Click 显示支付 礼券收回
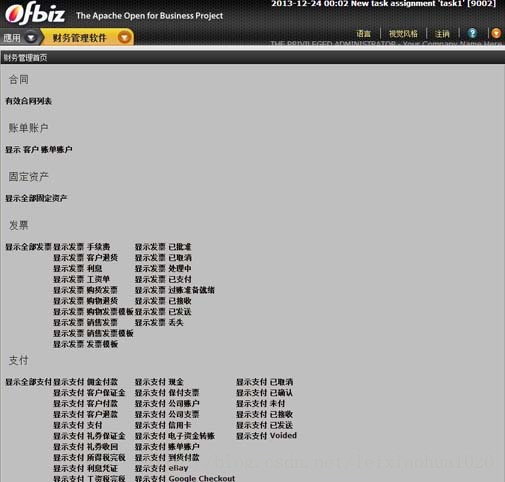This screenshot has width=505, height=482. pos(86,447)
